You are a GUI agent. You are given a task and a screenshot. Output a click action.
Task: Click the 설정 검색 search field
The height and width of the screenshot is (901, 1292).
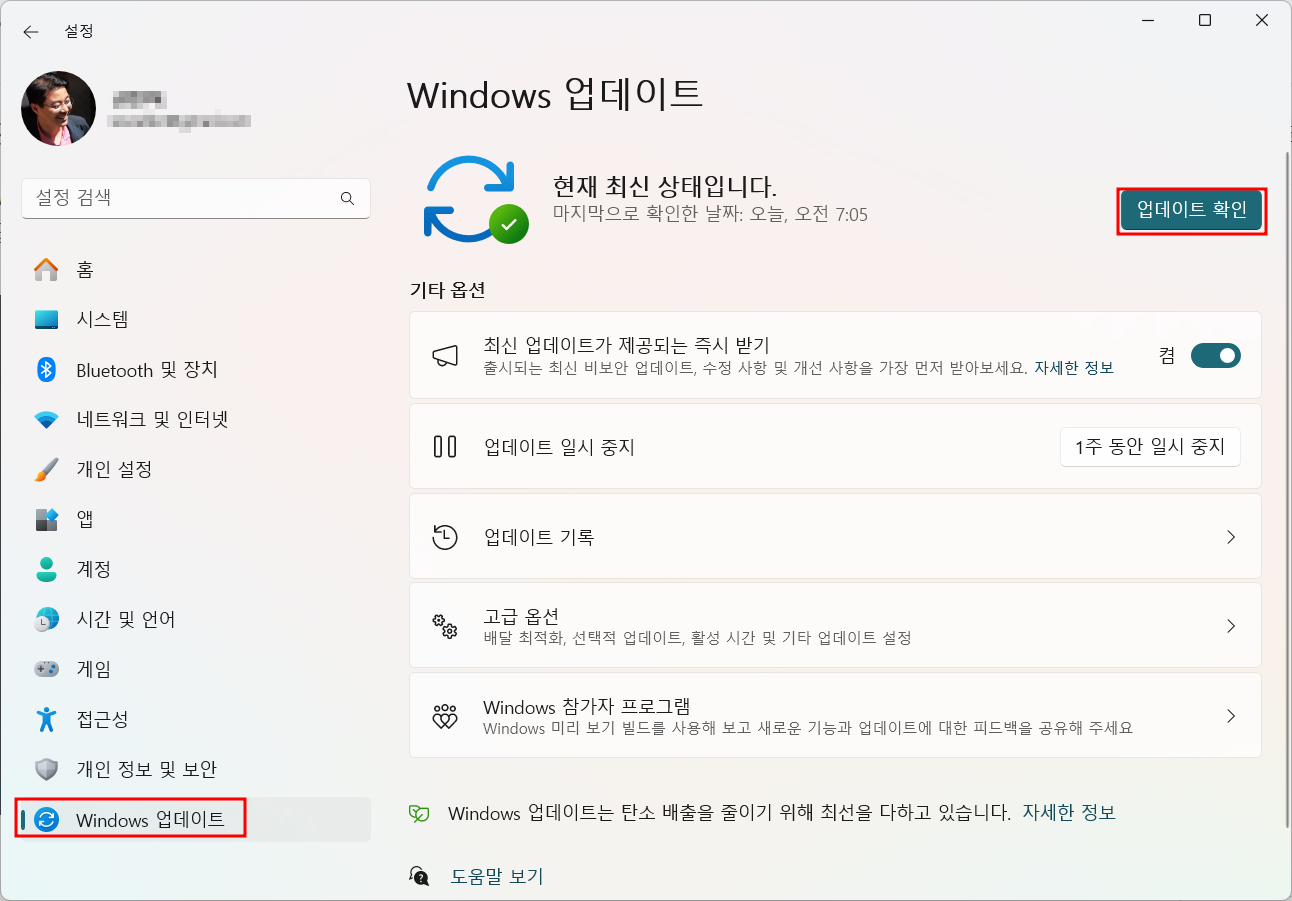click(196, 198)
